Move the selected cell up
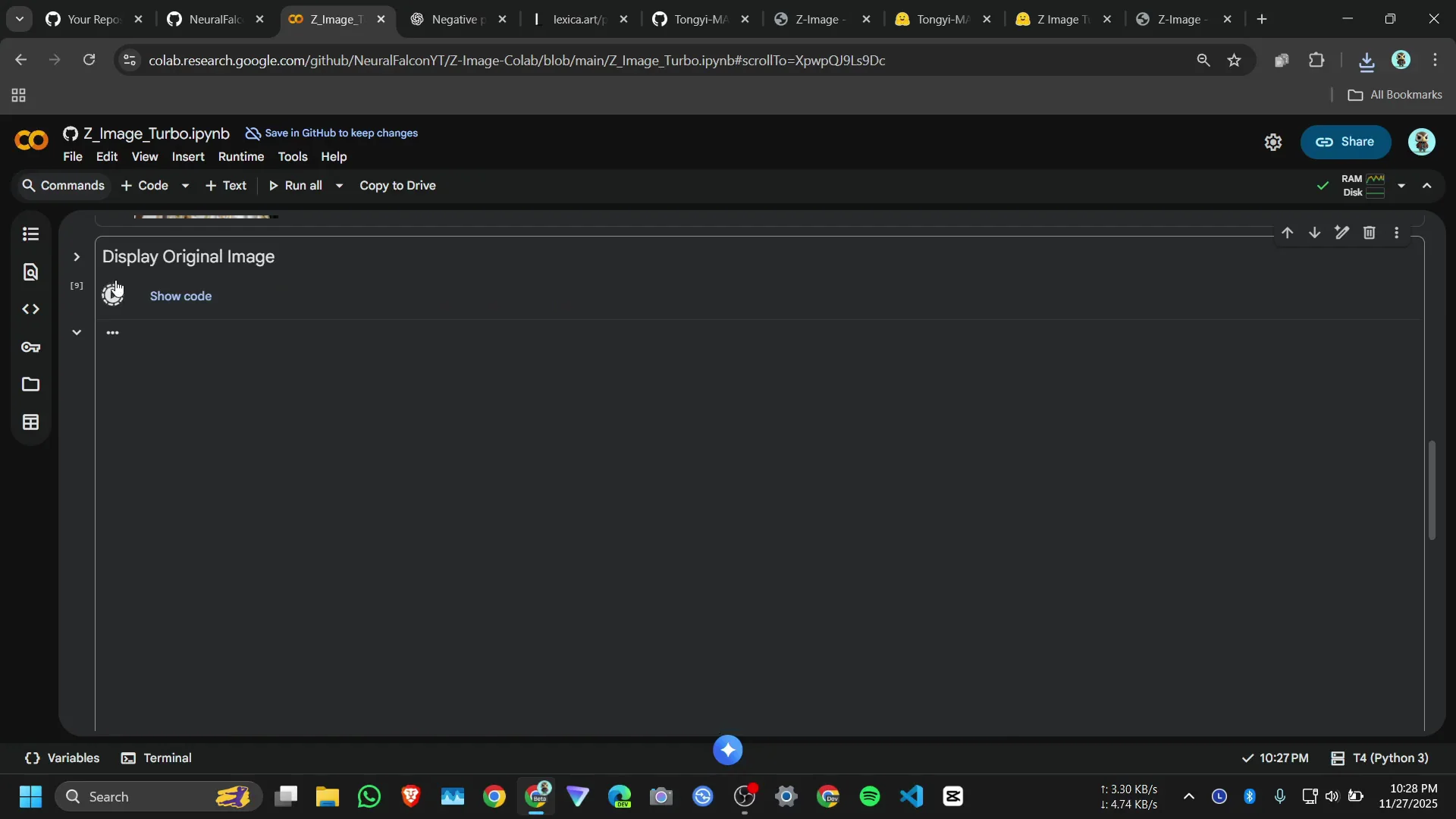This screenshot has height=819, width=1456. pos(1288,233)
